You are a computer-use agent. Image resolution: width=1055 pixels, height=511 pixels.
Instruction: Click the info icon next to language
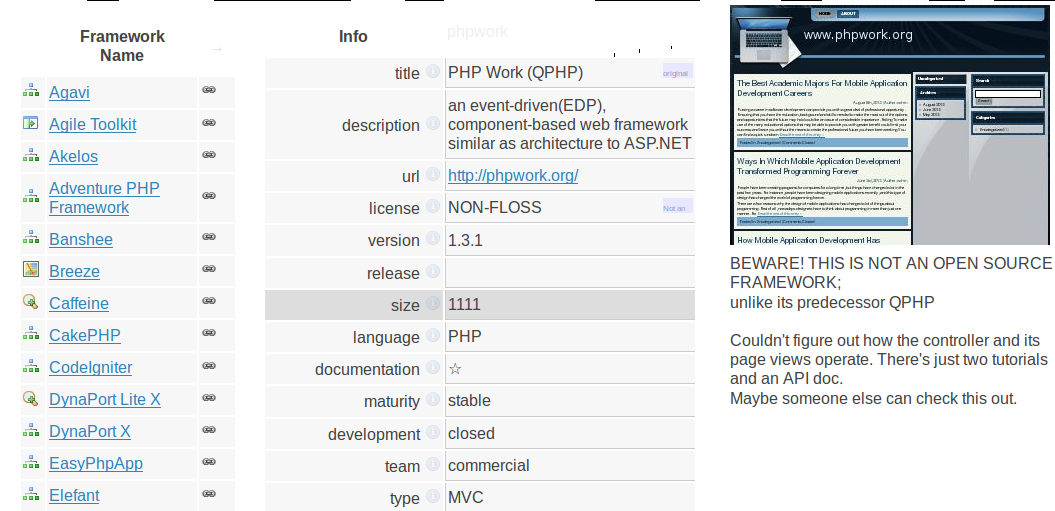click(x=433, y=335)
